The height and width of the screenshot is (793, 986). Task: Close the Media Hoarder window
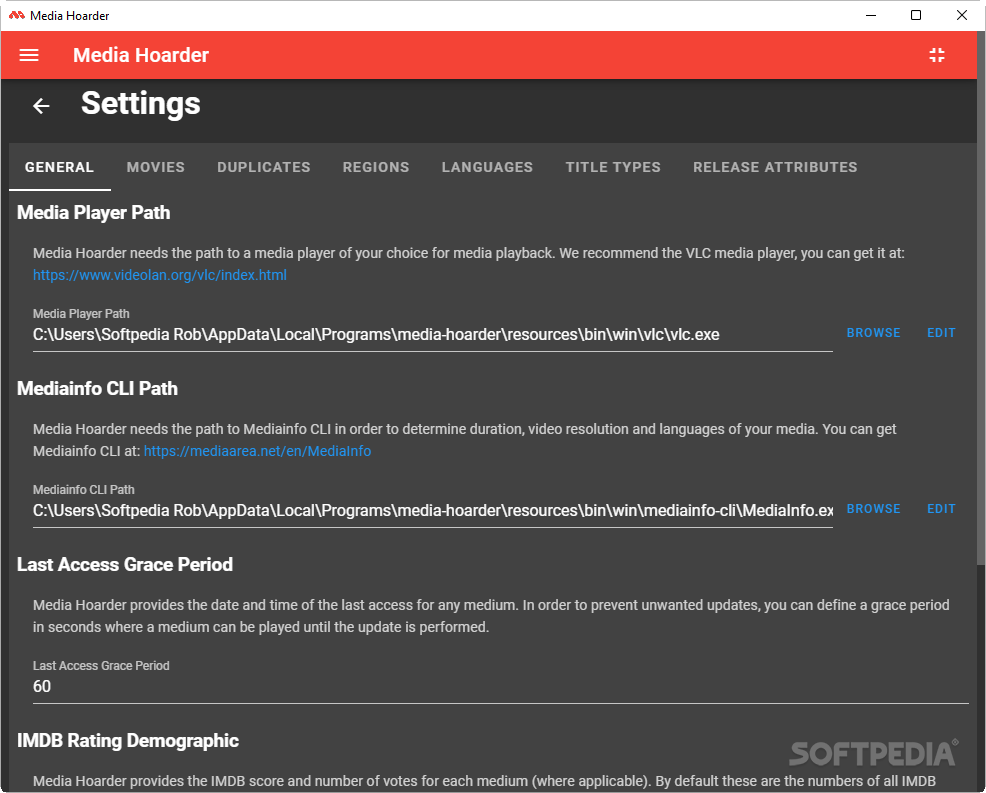click(x=961, y=15)
